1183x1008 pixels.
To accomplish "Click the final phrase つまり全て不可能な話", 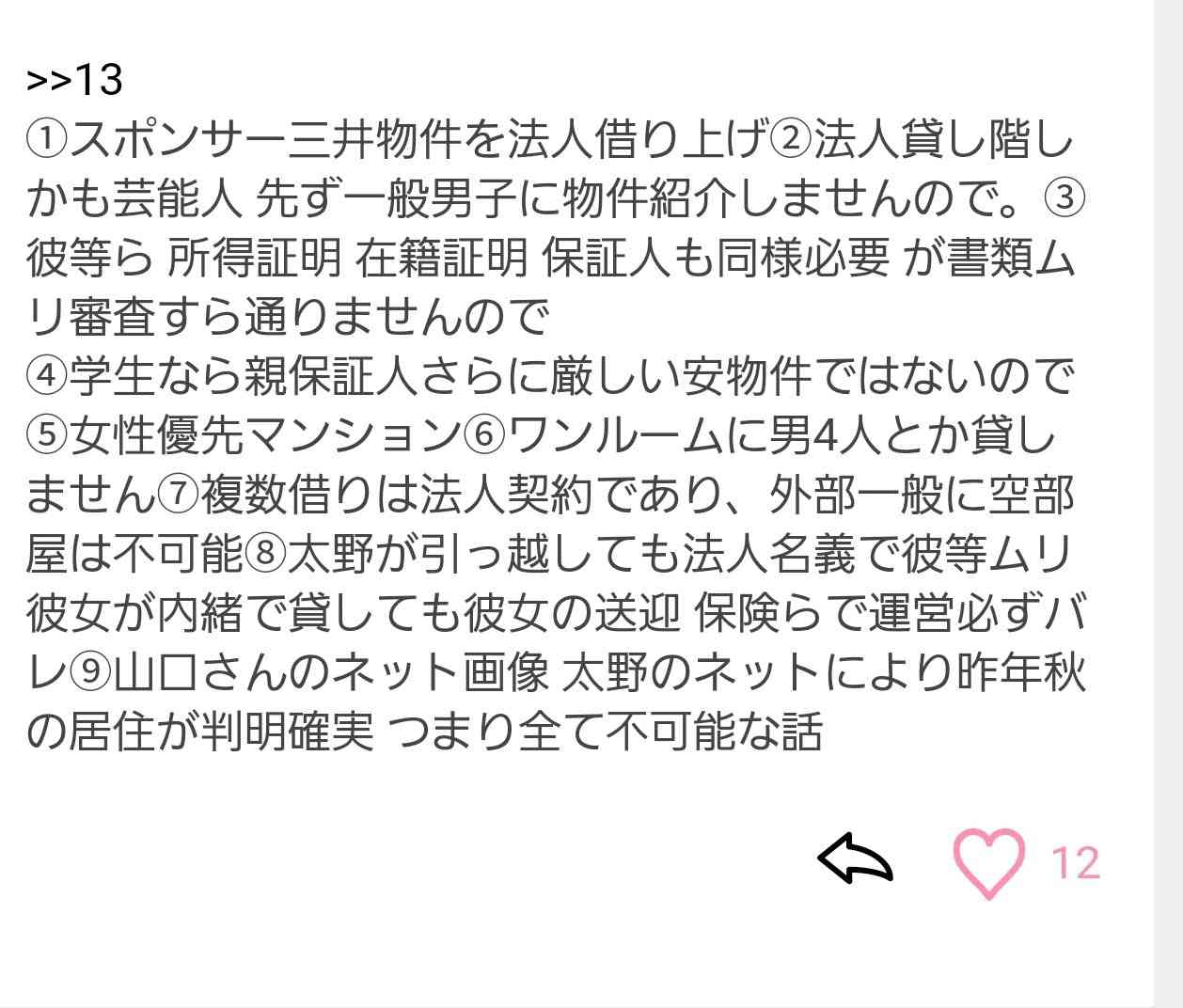I will click(x=605, y=731).
